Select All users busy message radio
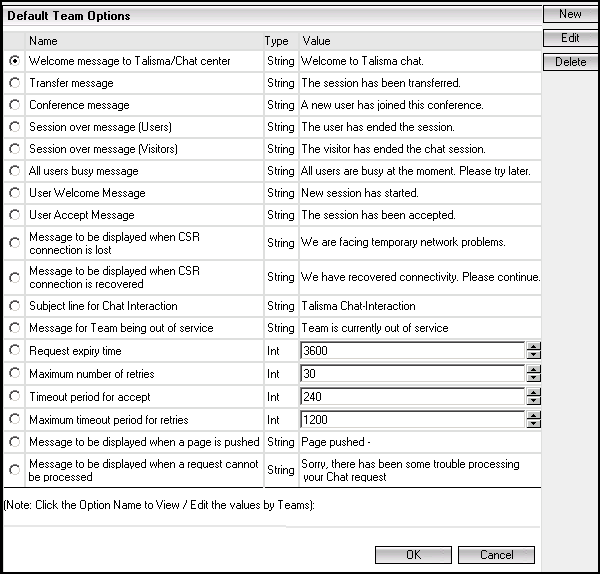The width and height of the screenshot is (600, 574). click(x=15, y=171)
